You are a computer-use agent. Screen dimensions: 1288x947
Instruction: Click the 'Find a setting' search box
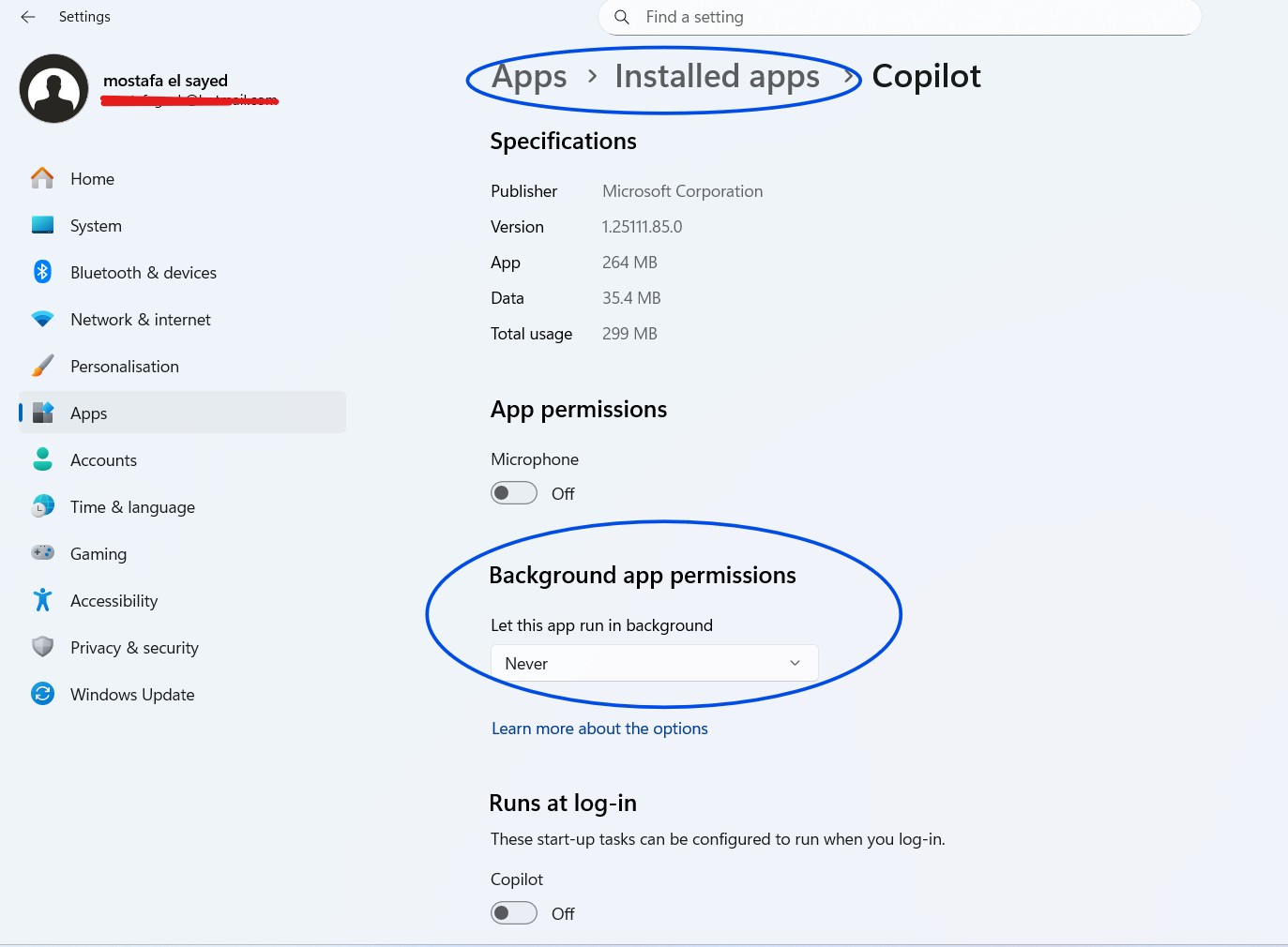[x=899, y=17]
